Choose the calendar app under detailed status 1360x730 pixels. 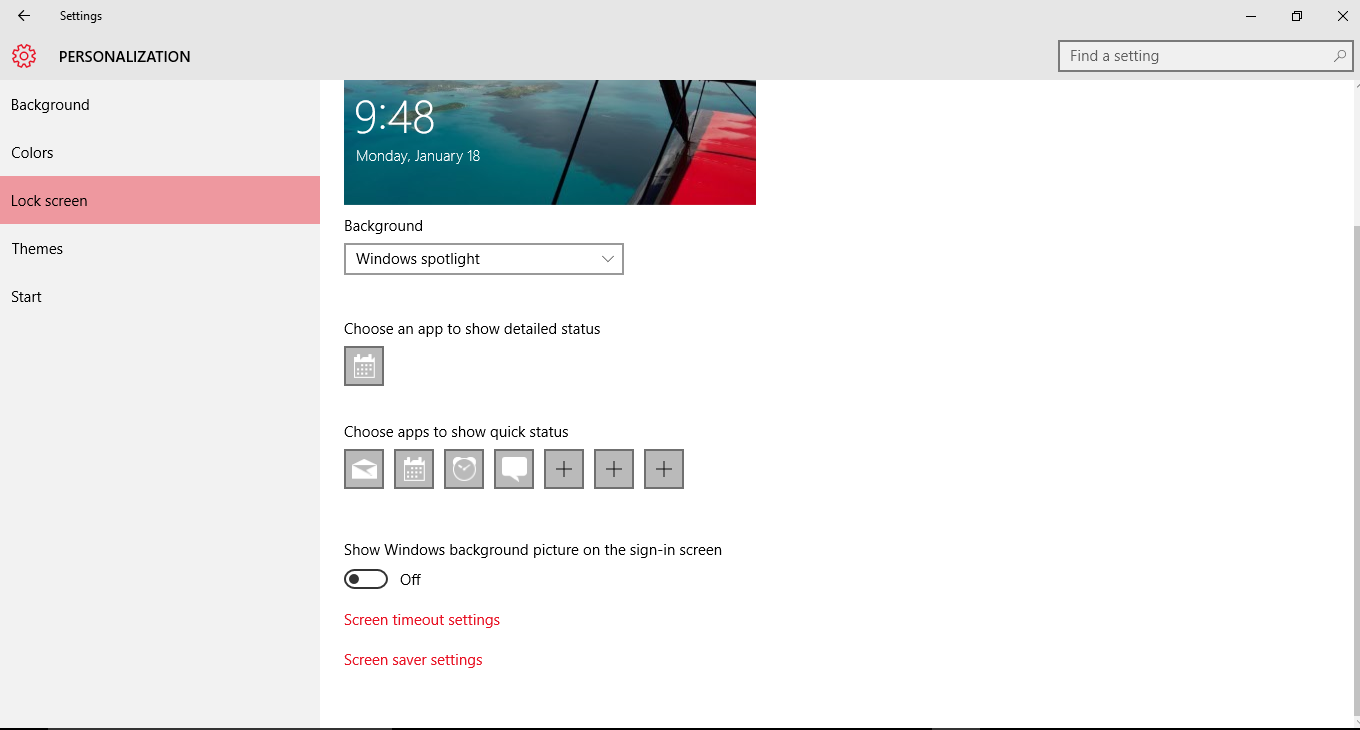pyautogui.click(x=364, y=366)
